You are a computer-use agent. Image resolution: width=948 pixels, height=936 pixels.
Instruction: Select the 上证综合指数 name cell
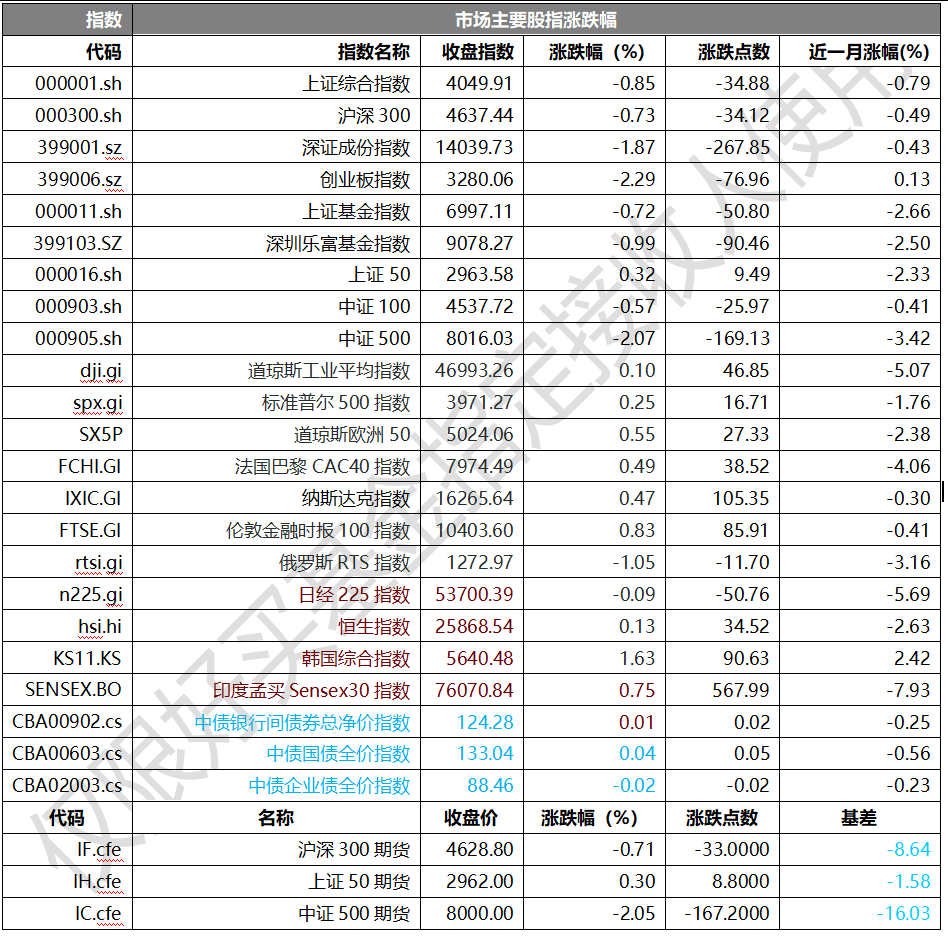click(356, 84)
